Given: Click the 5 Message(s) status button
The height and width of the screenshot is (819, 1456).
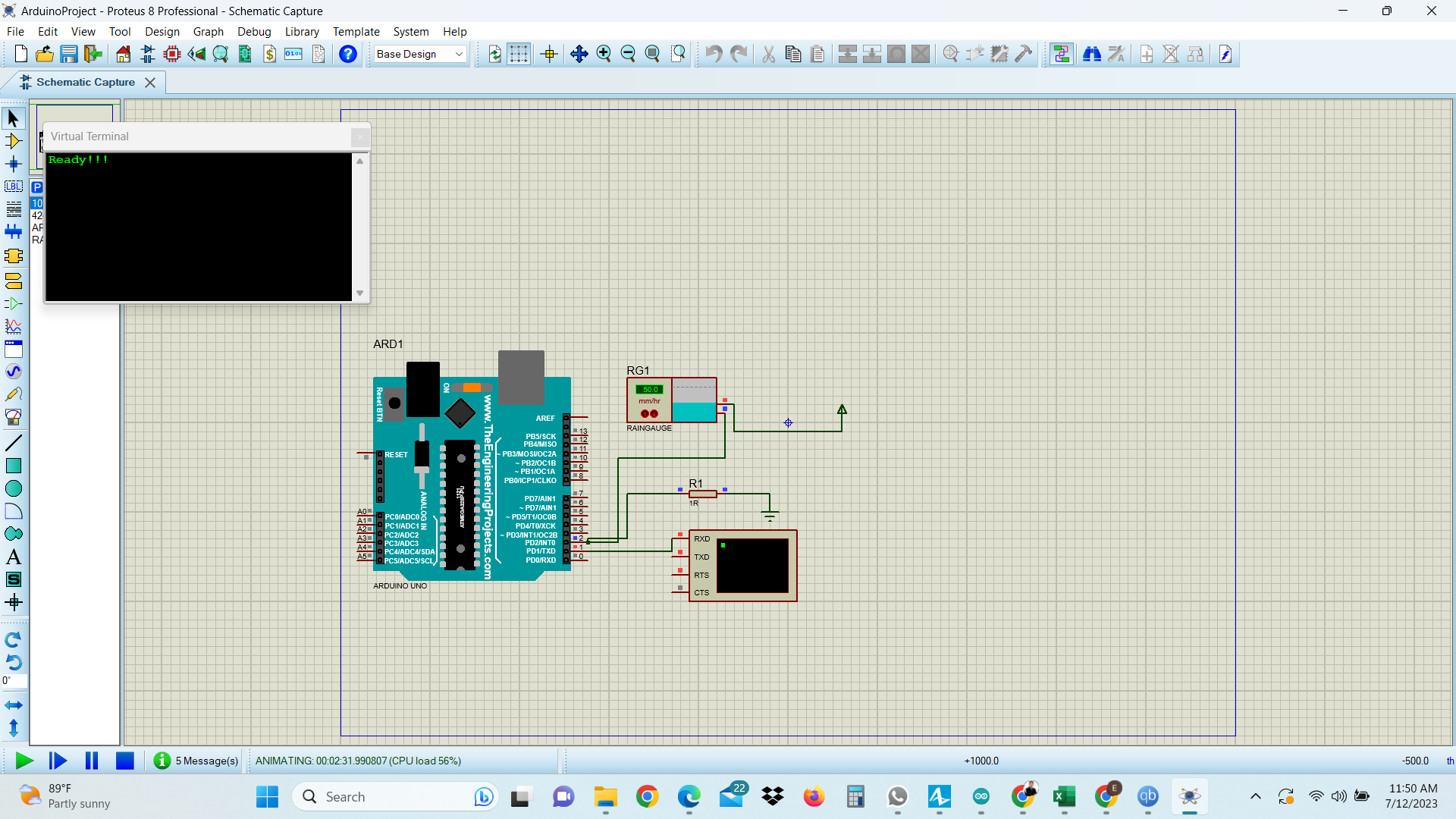Looking at the screenshot, I should point(196,761).
